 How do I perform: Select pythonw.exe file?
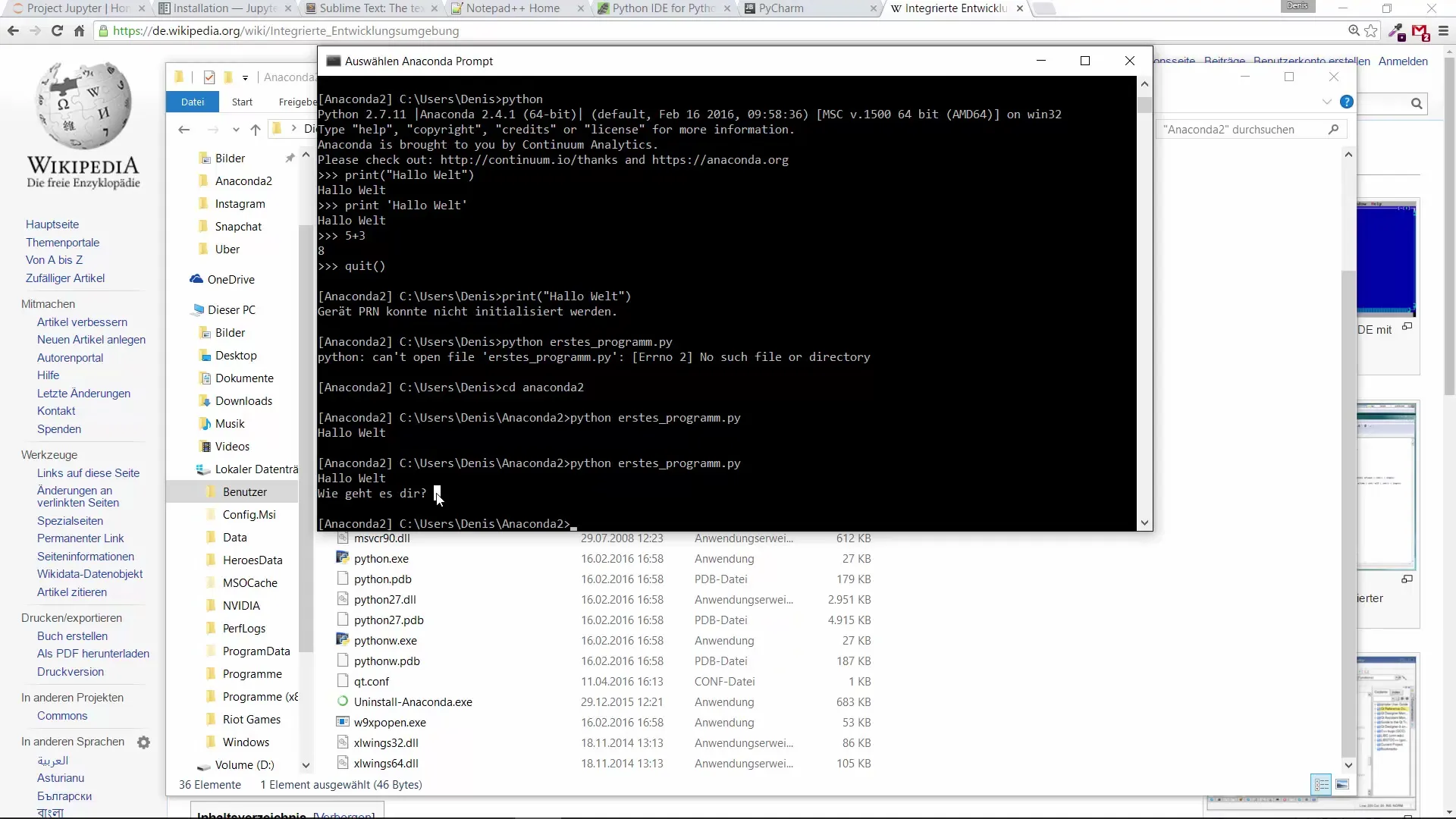coord(385,641)
